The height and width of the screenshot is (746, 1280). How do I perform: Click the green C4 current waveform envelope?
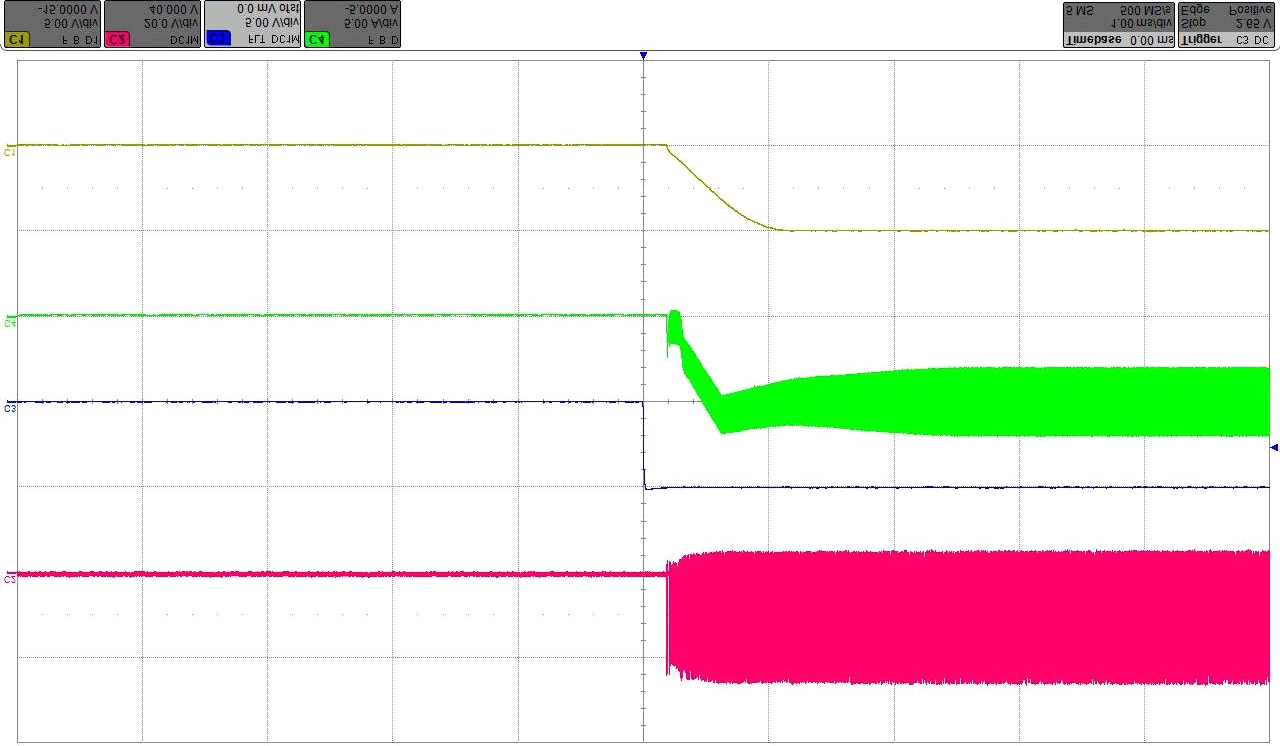pyautogui.click(x=1000, y=401)
